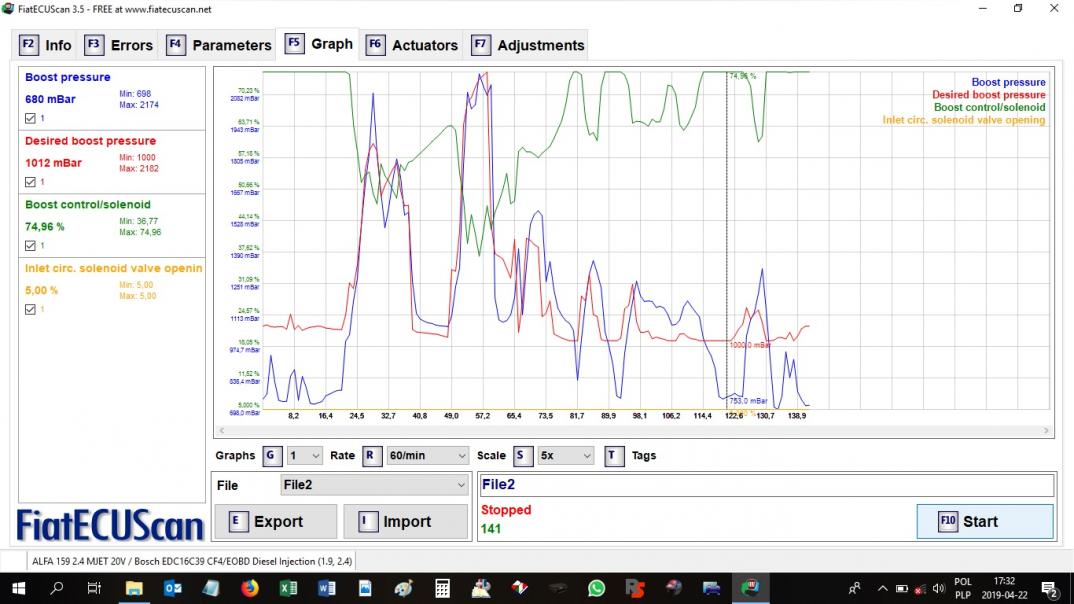Click the graph horizontal scrollbar
This screenshot has width=1074, height=604.
pos(634,431)
